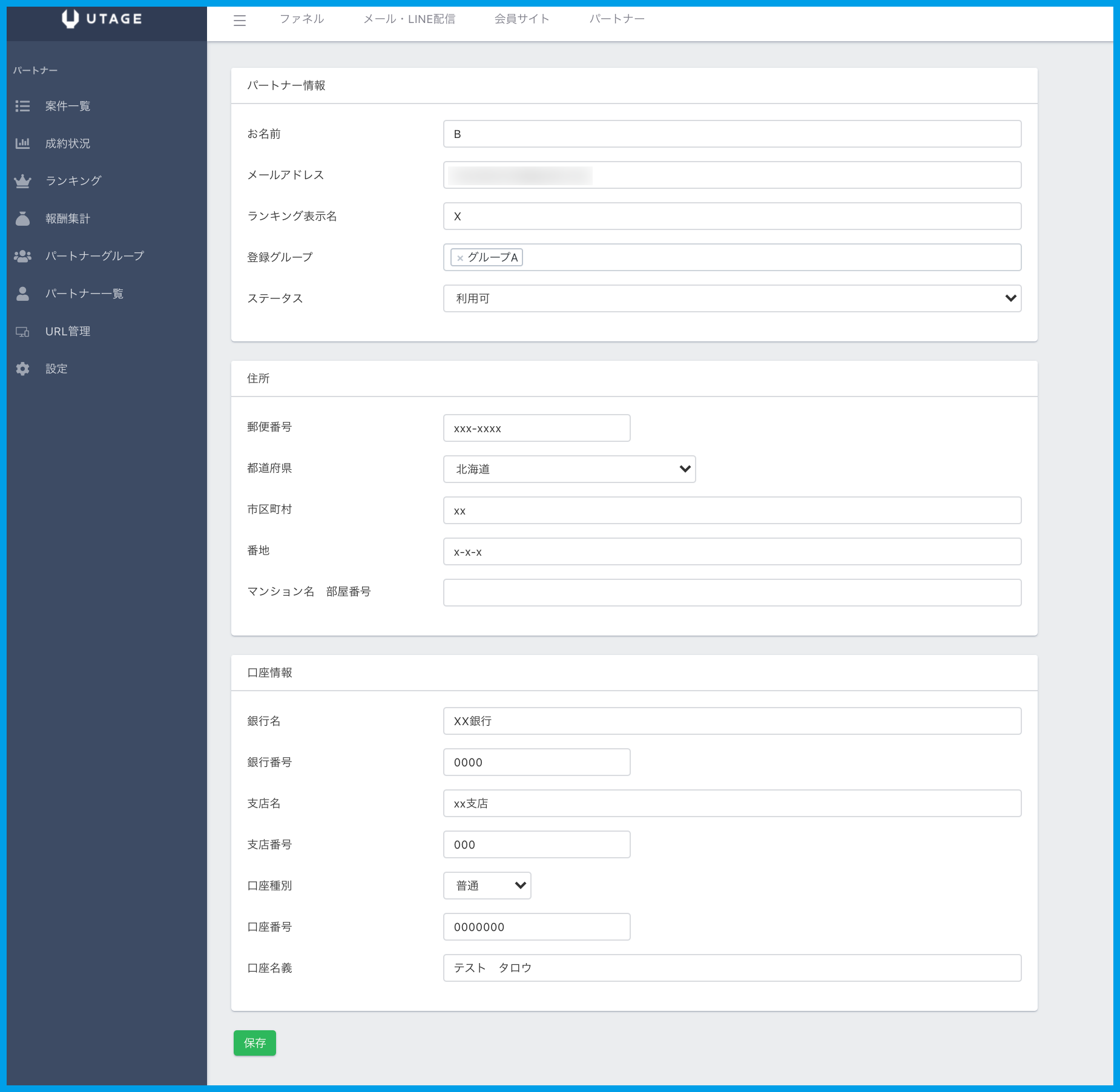Open the パートナーグループ group icon
Viewport: 1120px width, 1092px height.
[22, 256]
